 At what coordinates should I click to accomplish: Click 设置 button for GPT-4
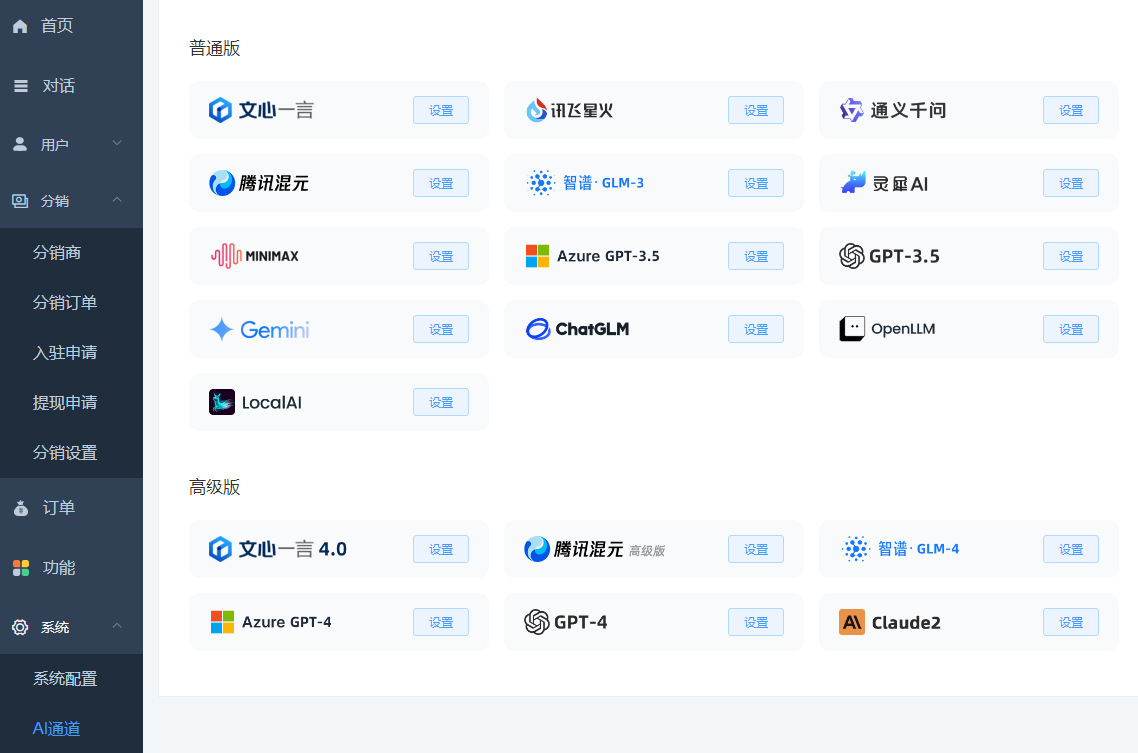pos(756,622)
